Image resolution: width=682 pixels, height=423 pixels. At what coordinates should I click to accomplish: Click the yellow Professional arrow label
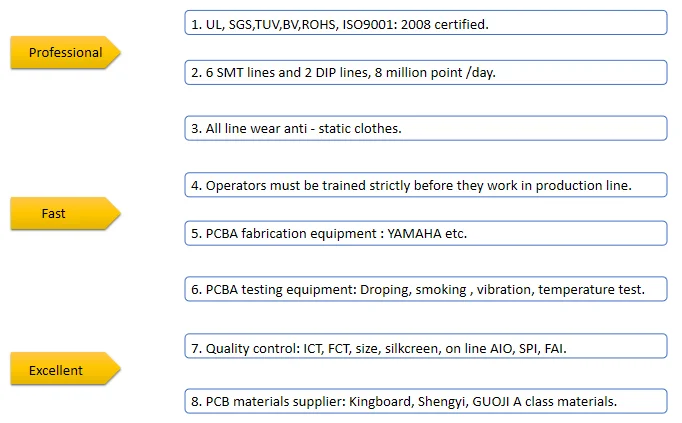coord(65,52)
